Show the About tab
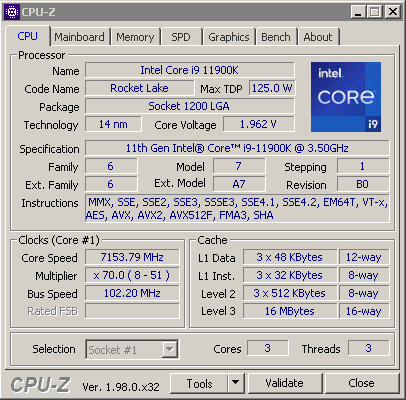 318,37
